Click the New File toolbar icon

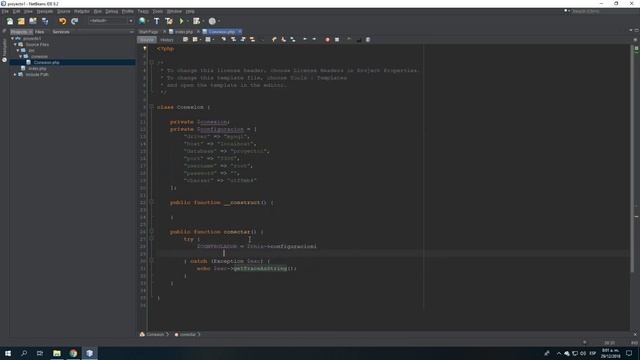point(10,21)
